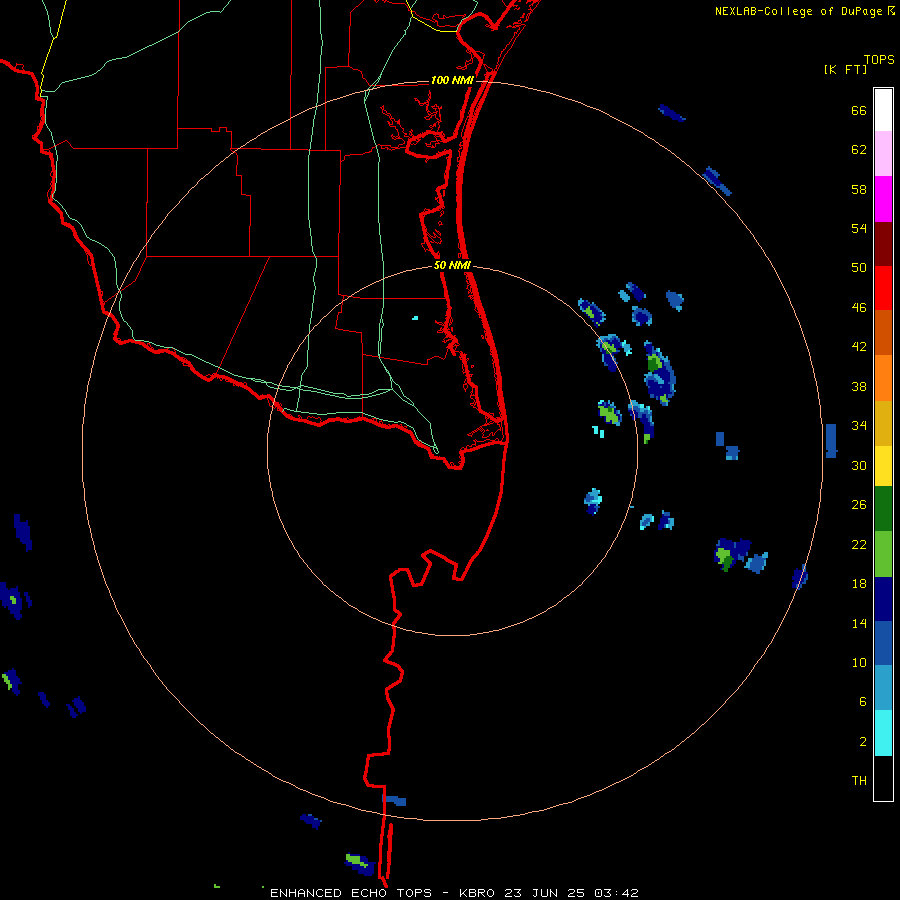The image size is (900, 900).
Task: Click the 54 legend value
Action: (x=859, y=228)
